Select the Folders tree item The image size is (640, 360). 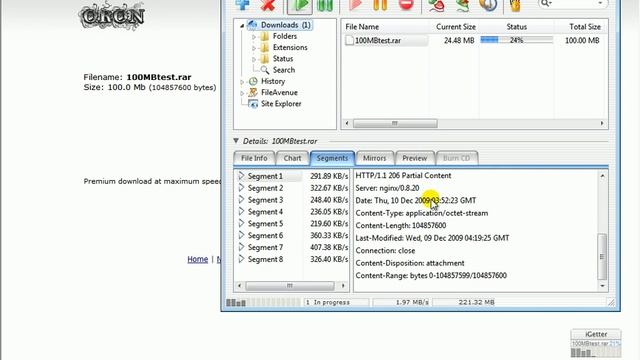pos(284,36)
